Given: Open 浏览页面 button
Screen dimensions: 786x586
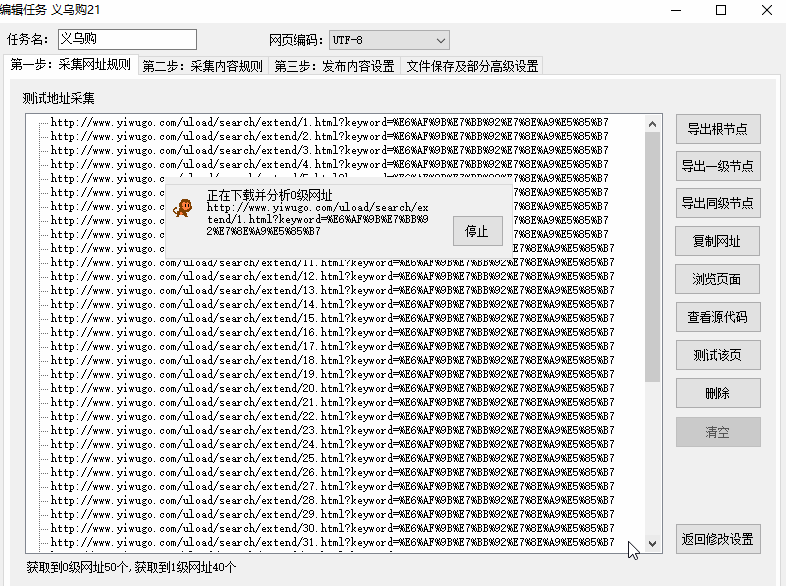Looking at the screenshot, I should coord(717,279).
